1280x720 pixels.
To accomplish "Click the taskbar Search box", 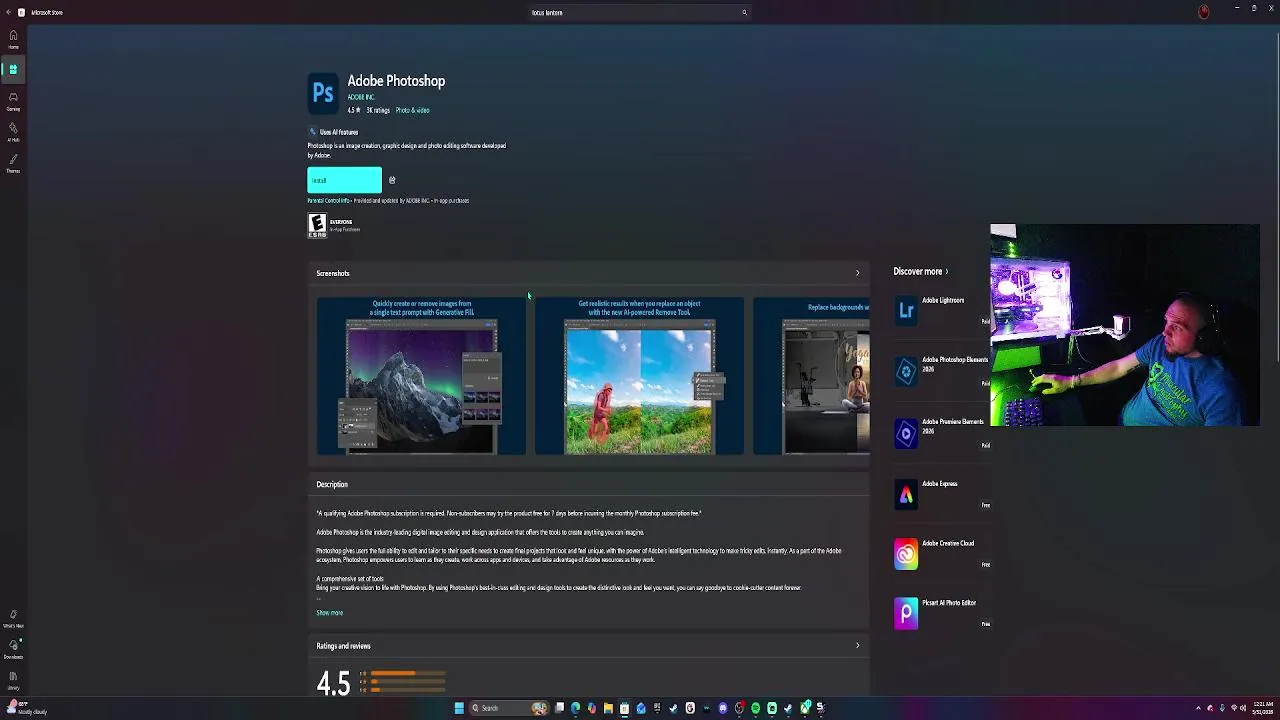I will click(508, 708).
